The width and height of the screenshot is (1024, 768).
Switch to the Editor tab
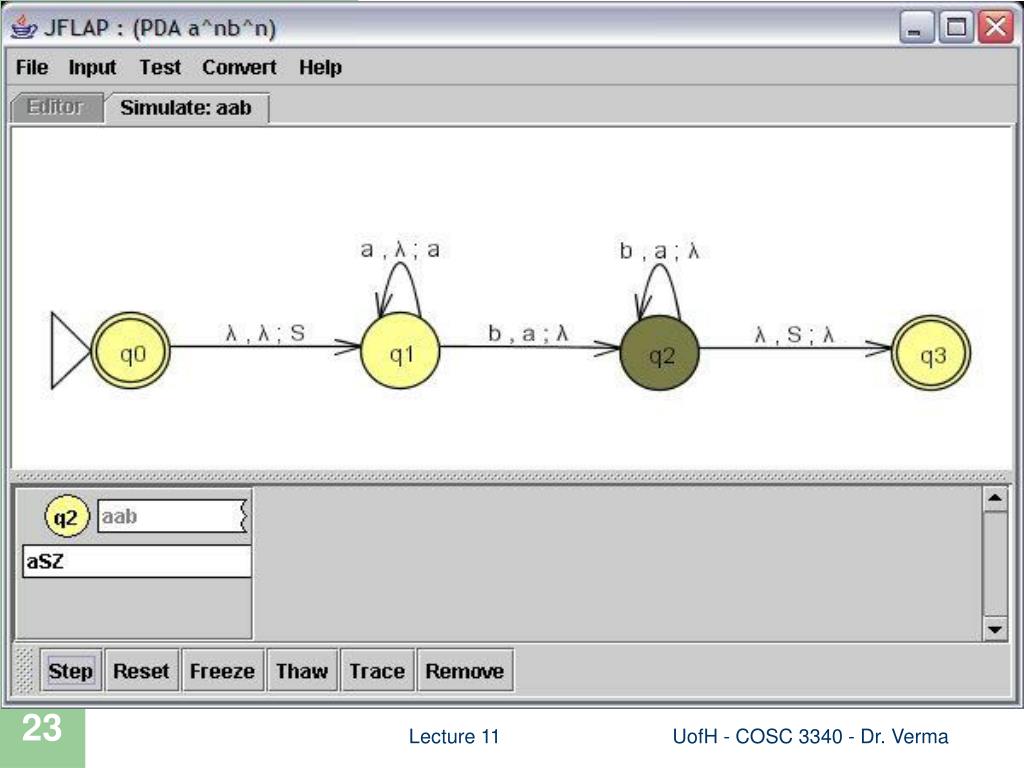[56, 107]
